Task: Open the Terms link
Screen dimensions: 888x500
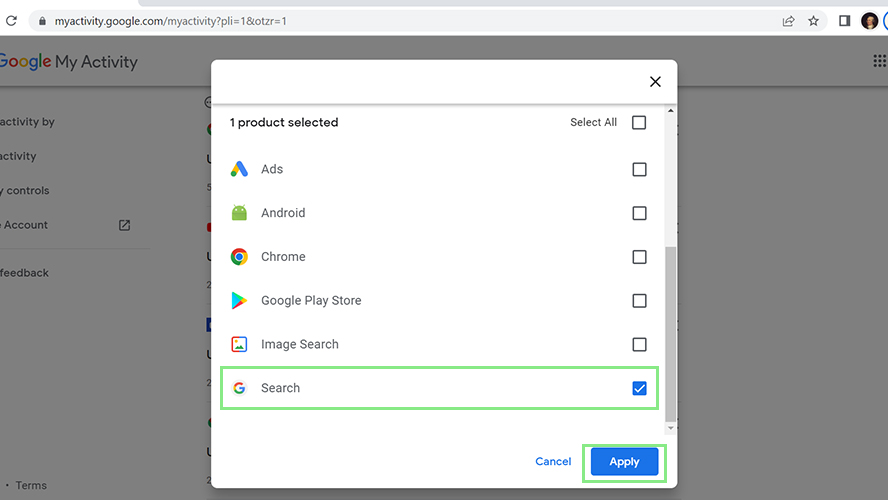Action: click(31, 485)
